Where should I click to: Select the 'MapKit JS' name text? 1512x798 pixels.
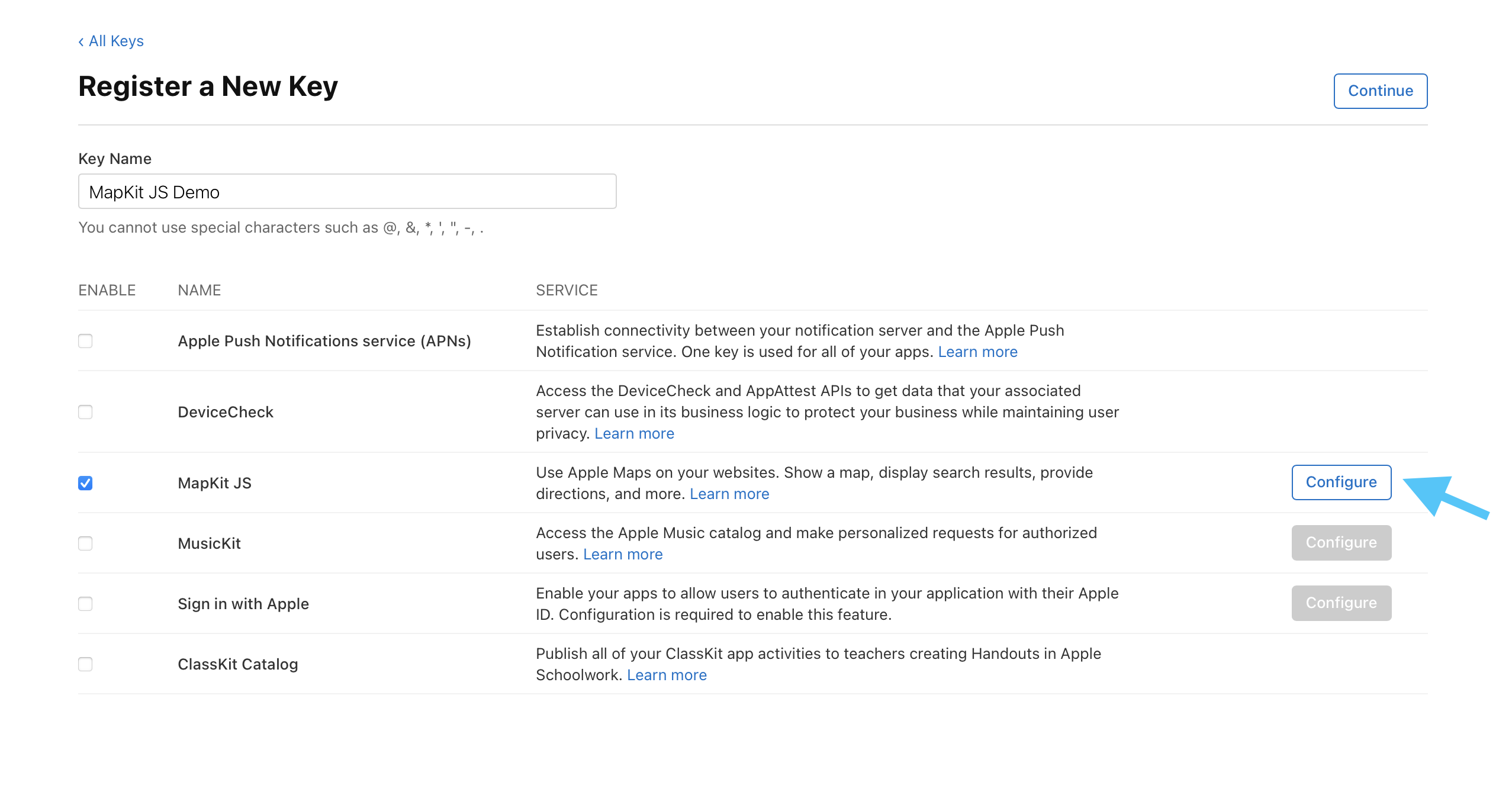click(214, 483)
